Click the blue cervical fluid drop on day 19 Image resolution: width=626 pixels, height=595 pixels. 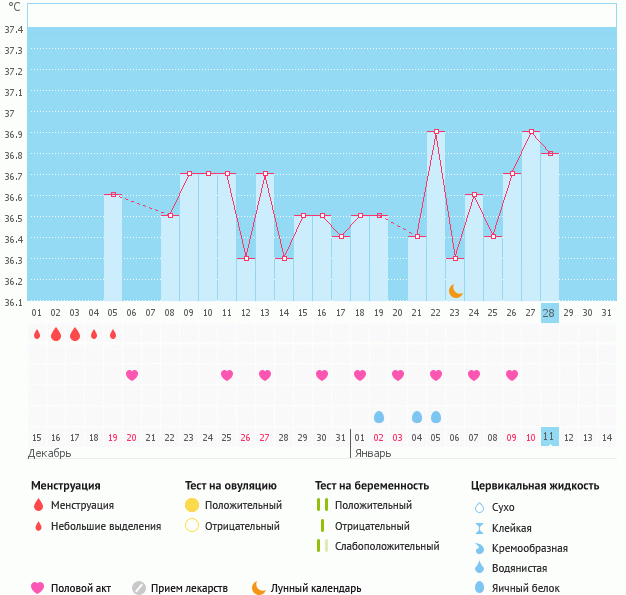379,416
